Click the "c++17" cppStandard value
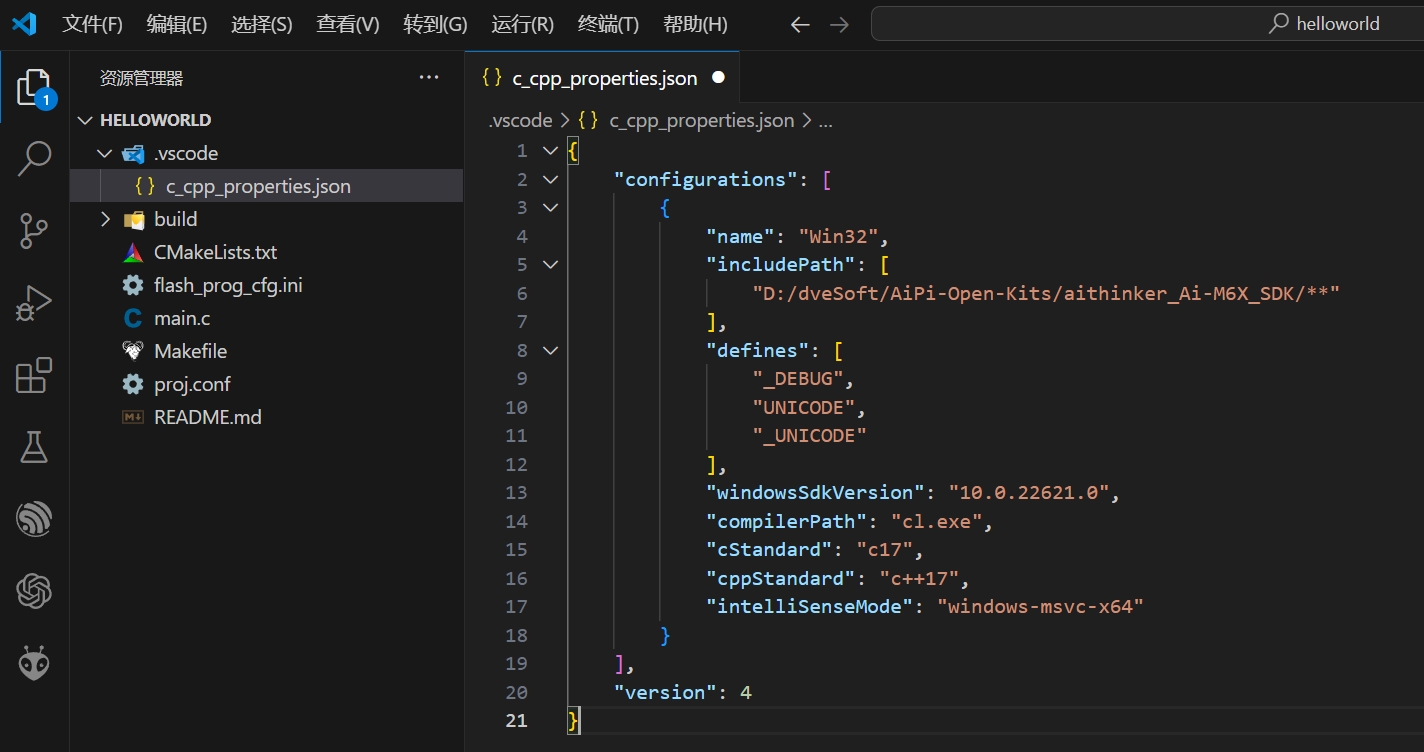 [919, 578]
